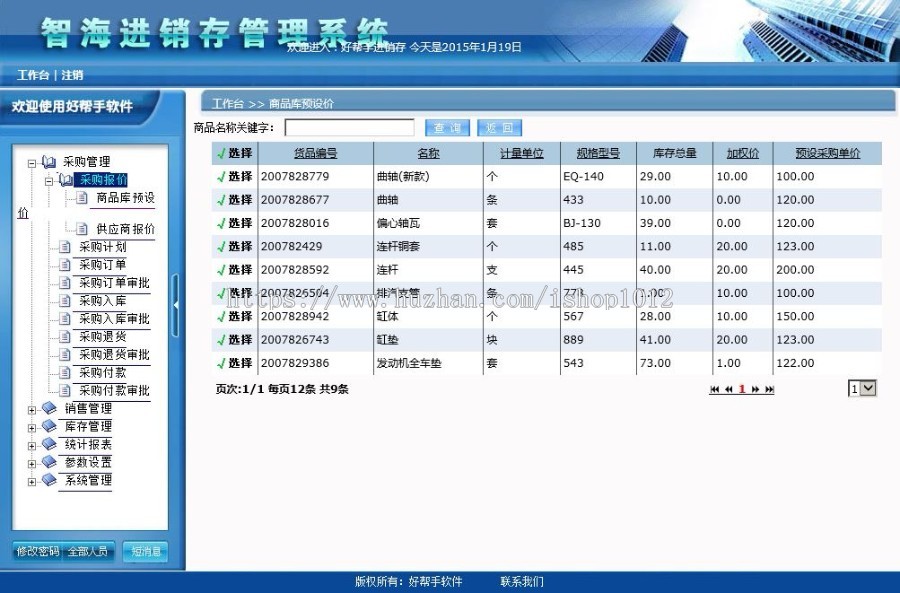Expand the 库存管理 tree node
Image resolution: width=900 pixels, height=593 pixels.
point(32,428)
